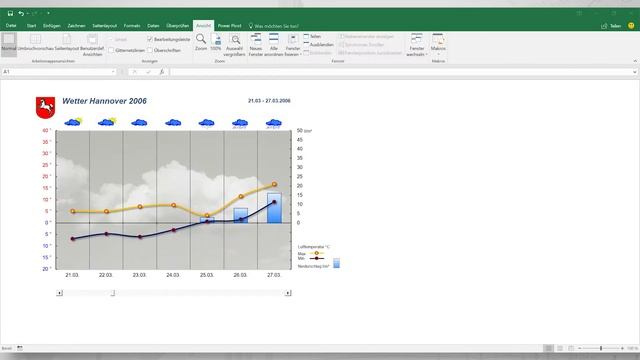
Task: Click Ausblenden to hide the window
Action: (x=318, y=44)
